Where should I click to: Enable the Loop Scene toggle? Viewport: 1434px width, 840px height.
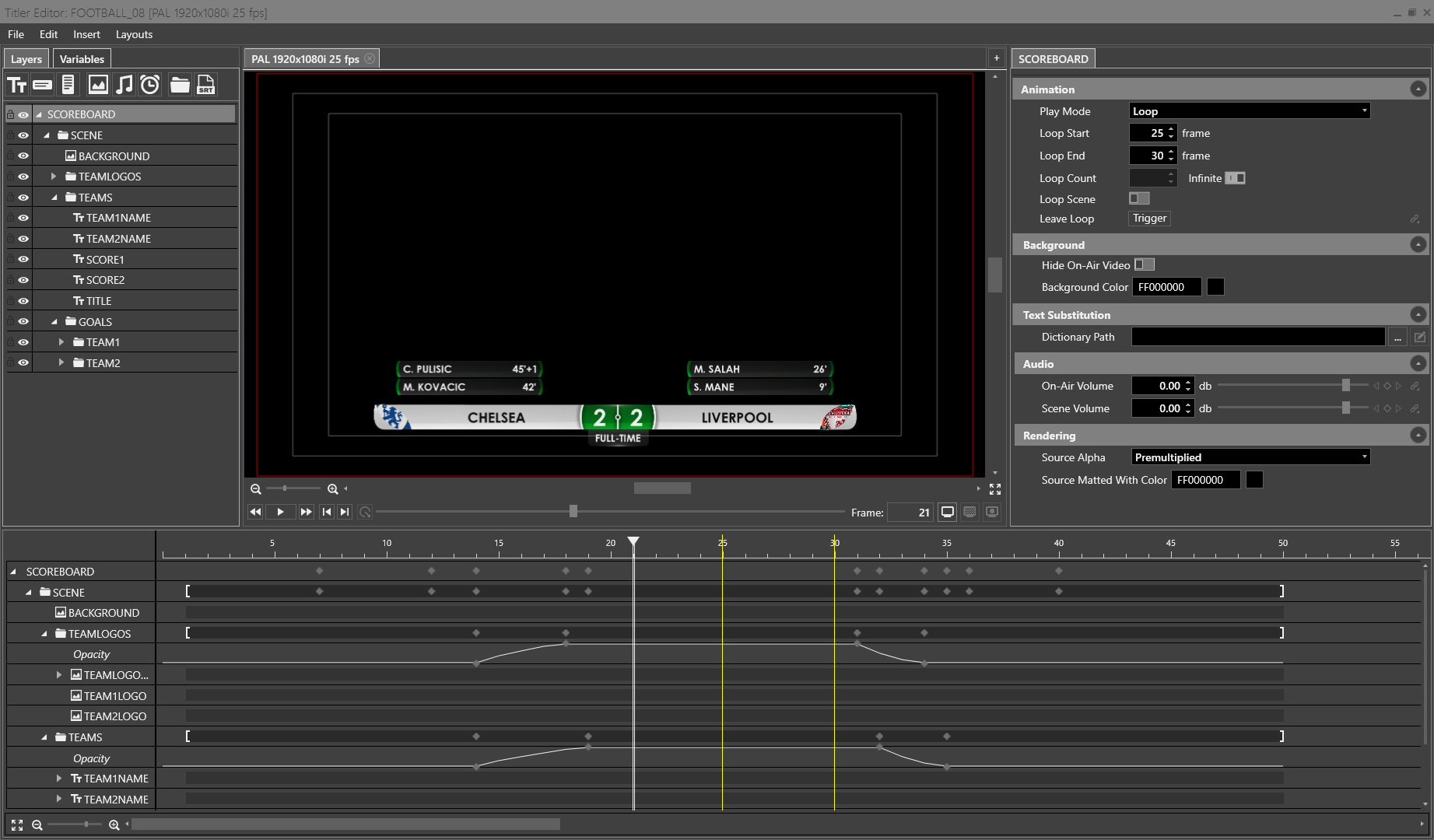click(x=1139, y=199)
